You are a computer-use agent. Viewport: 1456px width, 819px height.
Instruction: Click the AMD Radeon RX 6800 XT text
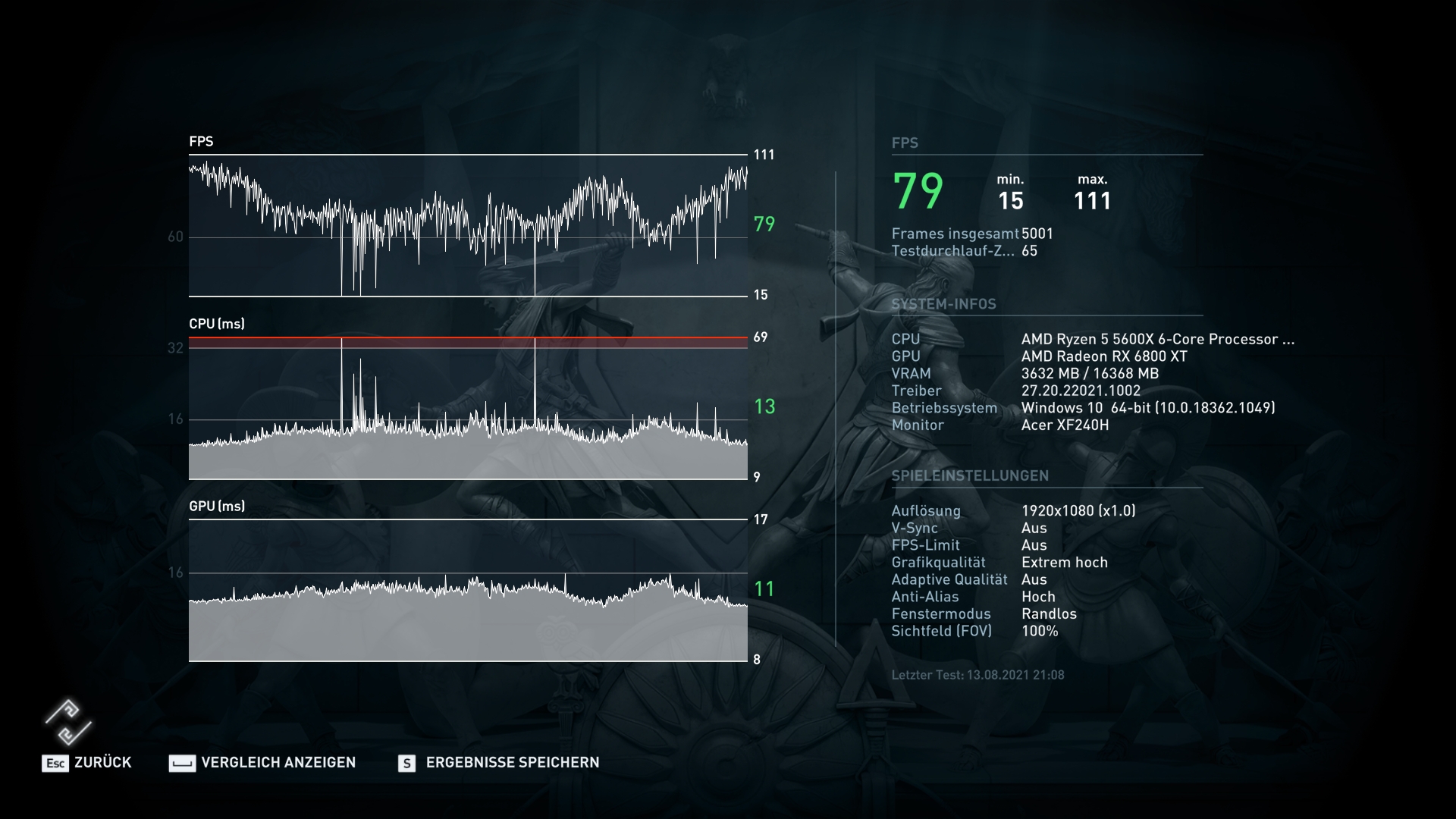tap(1103, 356)
